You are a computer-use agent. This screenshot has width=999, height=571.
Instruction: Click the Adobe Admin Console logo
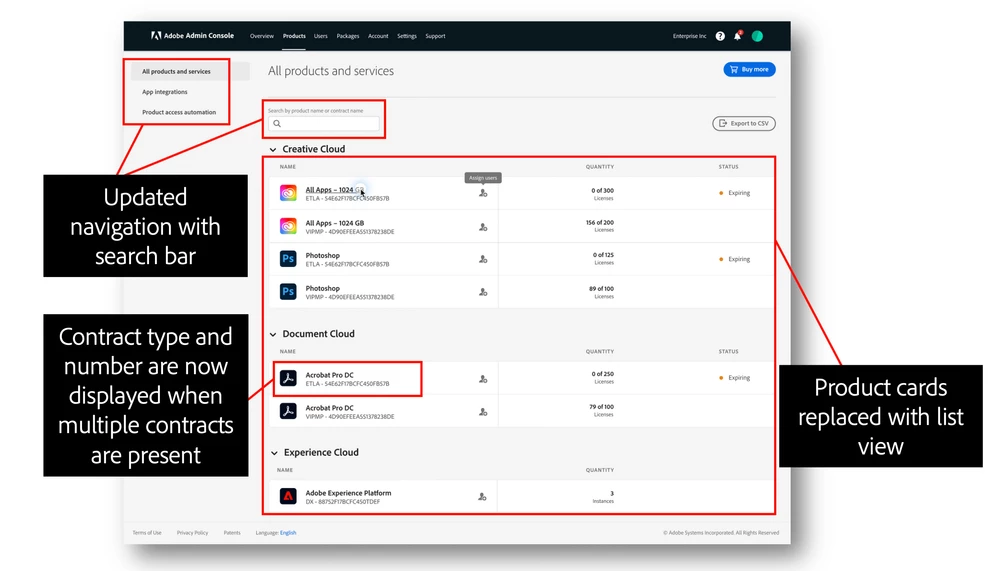click(x=192, y=36)
